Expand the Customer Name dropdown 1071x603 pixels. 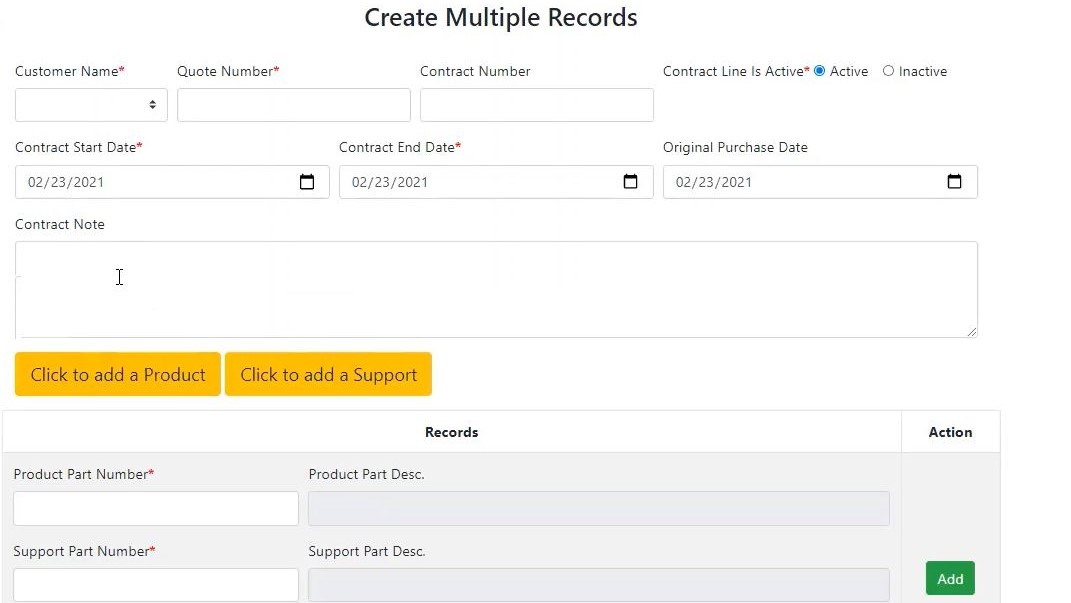(91, 105)
